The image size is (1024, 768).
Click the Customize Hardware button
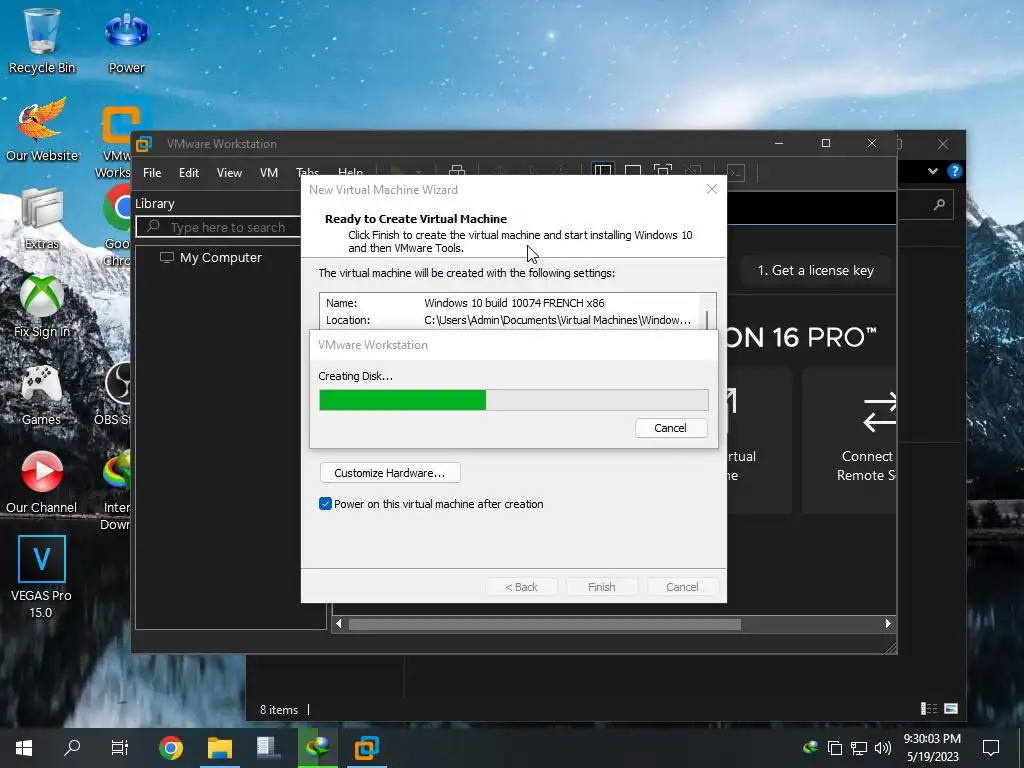click(390, 473)
